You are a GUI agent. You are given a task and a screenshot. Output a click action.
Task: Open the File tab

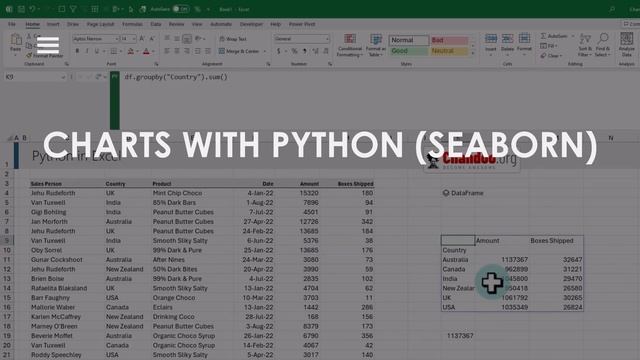pos(12,24)
